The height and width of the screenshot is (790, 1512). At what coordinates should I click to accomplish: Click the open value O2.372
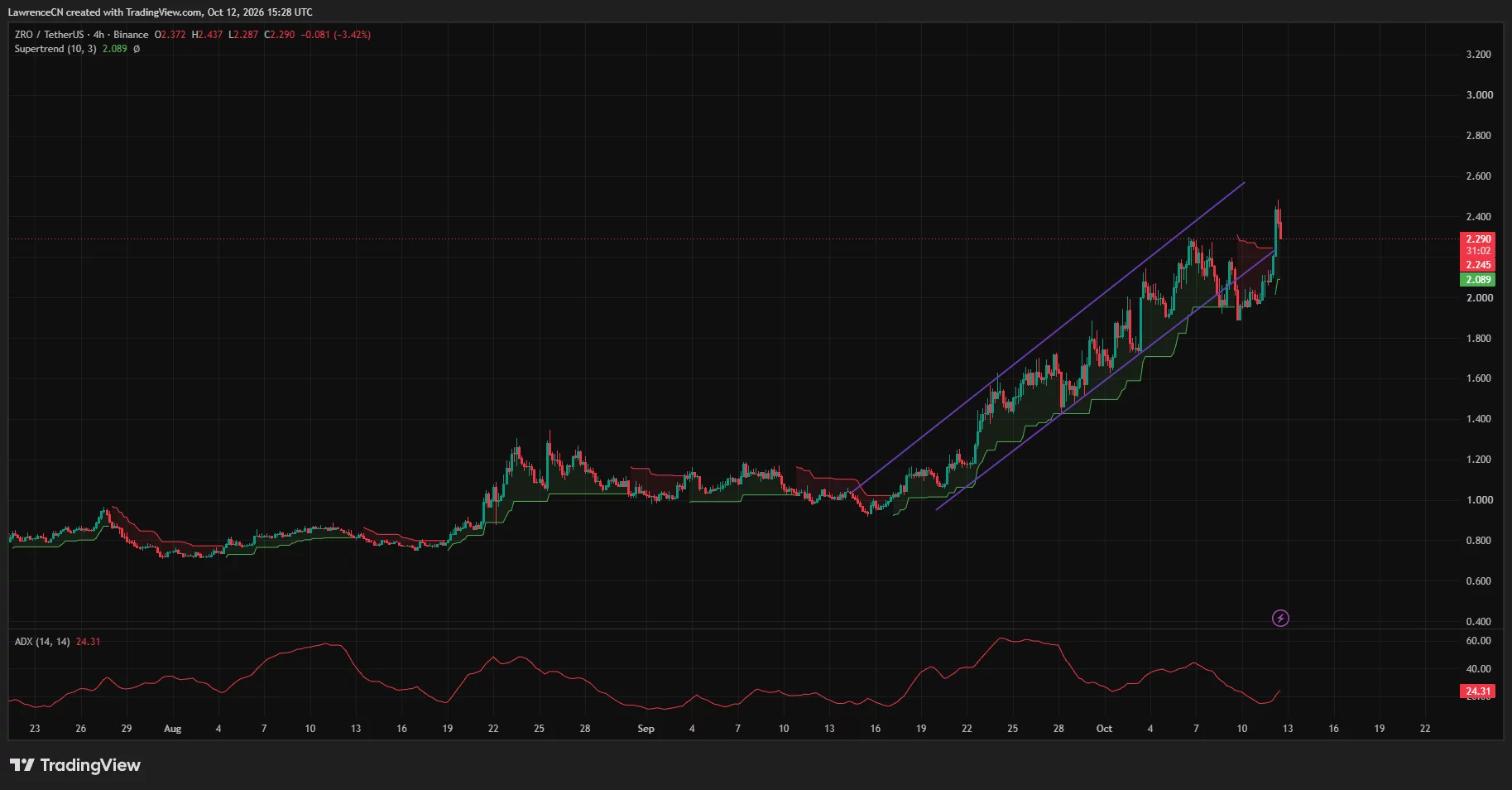pyautogui.click(x=170, y=35)
